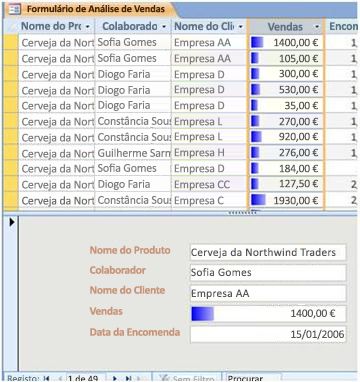Click Empresa L in the 270,00 € row
Screen dimensions: 360x382
click(x=209, y=121)
